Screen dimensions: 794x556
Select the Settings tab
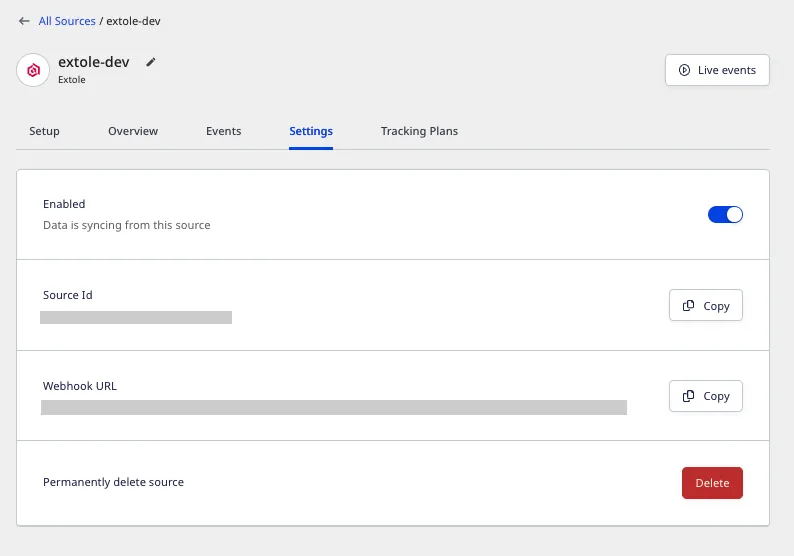[311, 131]
